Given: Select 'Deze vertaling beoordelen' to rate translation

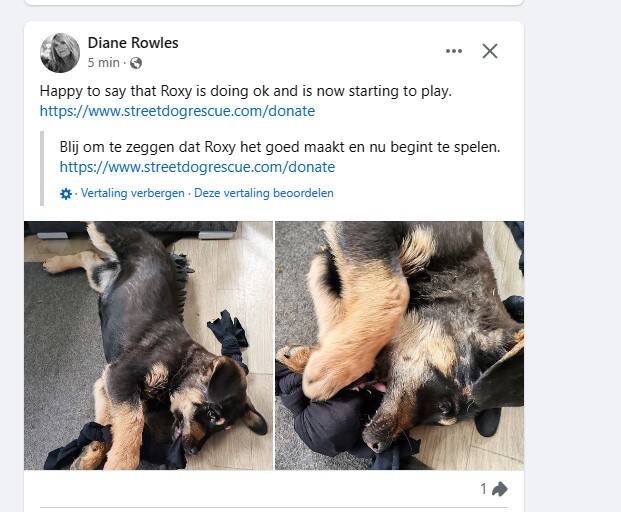Looking at the screenshot, I should [x=264, y=193].
